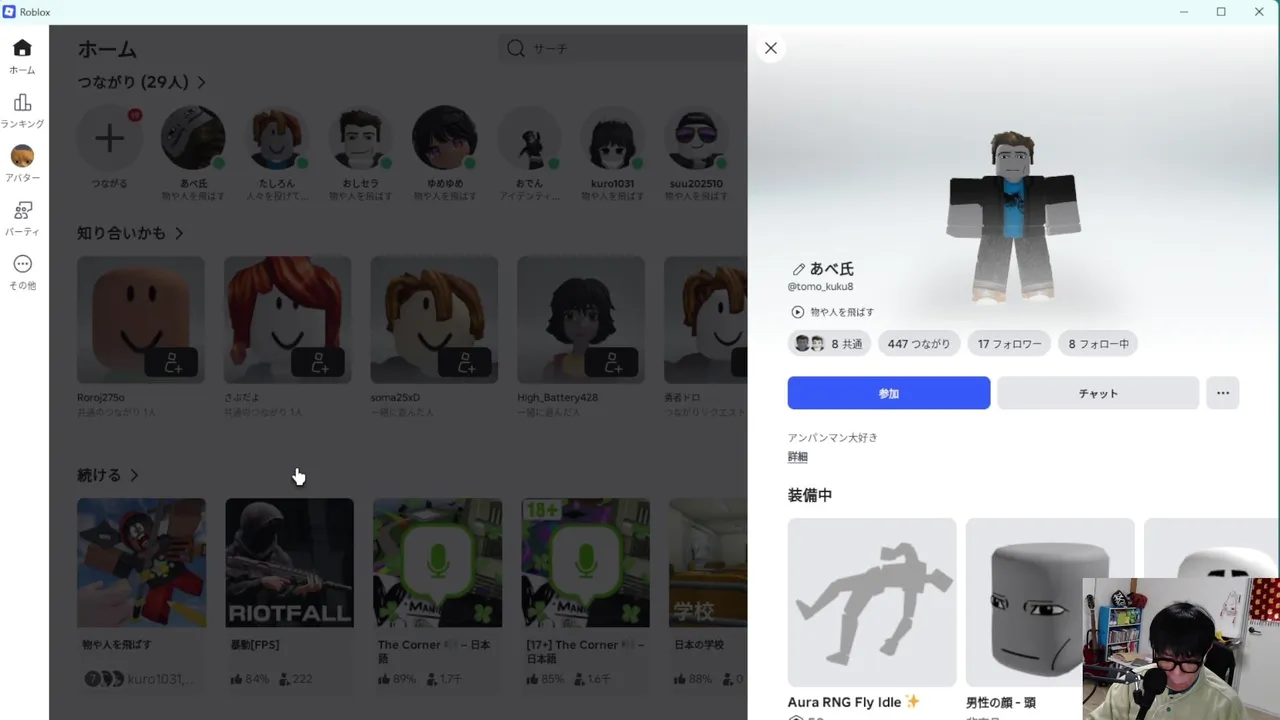Open さぶだよ suggested profile card
This screenshot has width=1280, height=720.
287,320
